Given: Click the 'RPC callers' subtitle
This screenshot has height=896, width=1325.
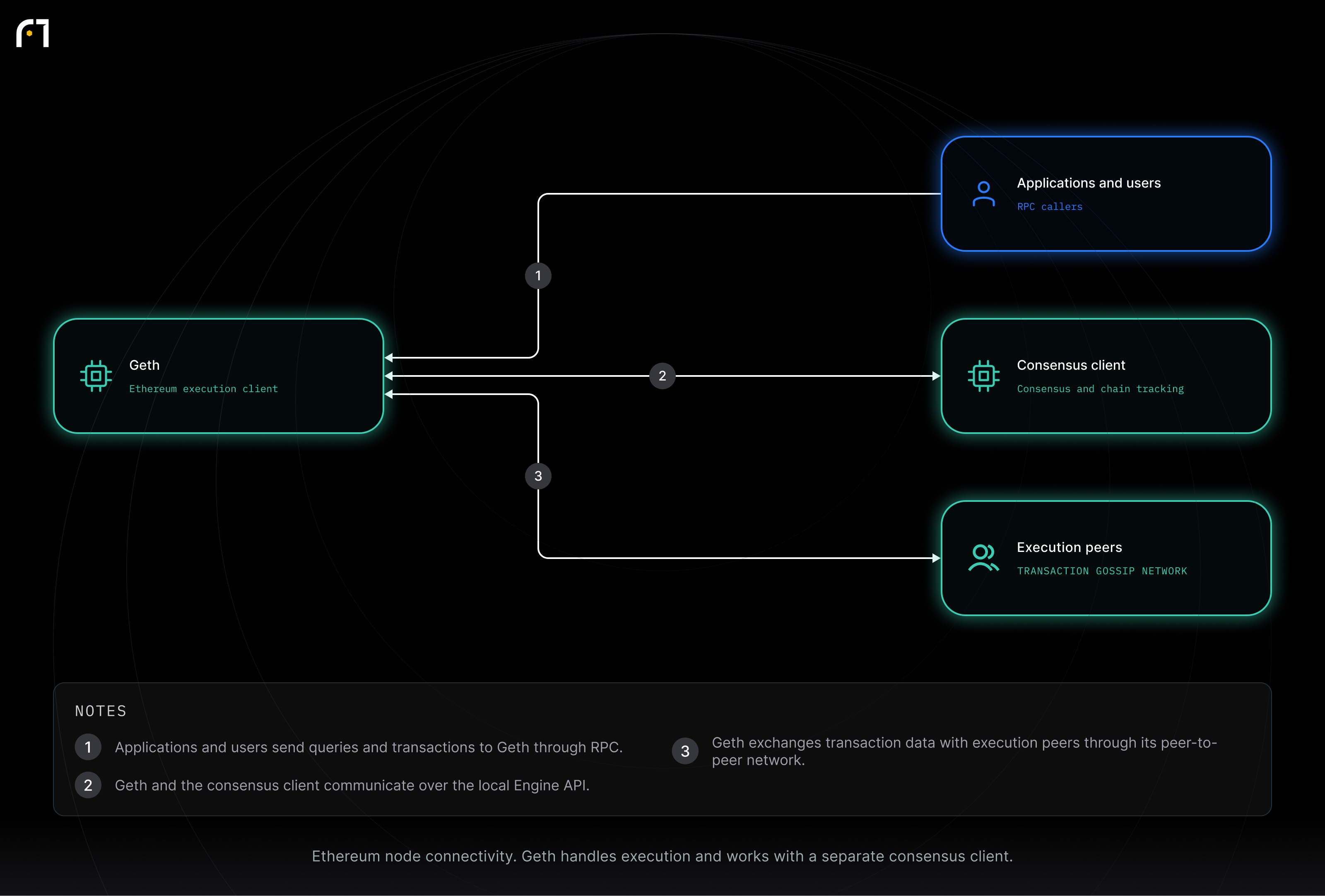Looking at the screenshot, I should (1050, 207).
